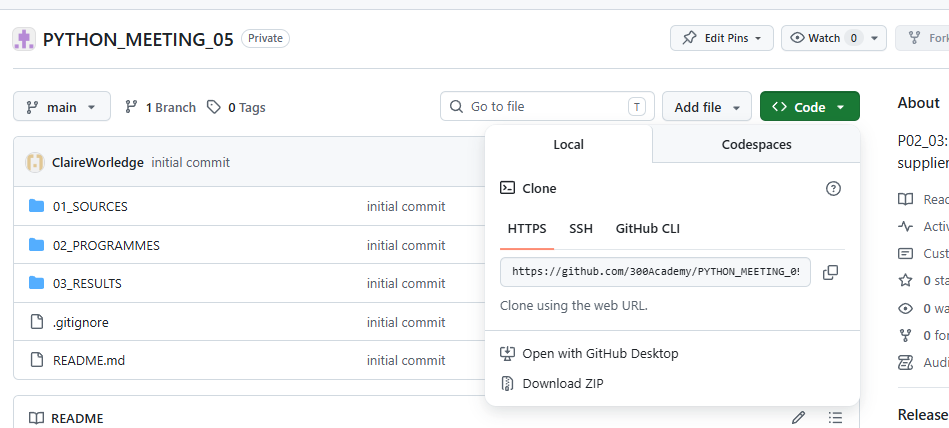This screenshot has width=949, height=428.
Task: Click the file icon for README.md
Action: tap(37, 360)
